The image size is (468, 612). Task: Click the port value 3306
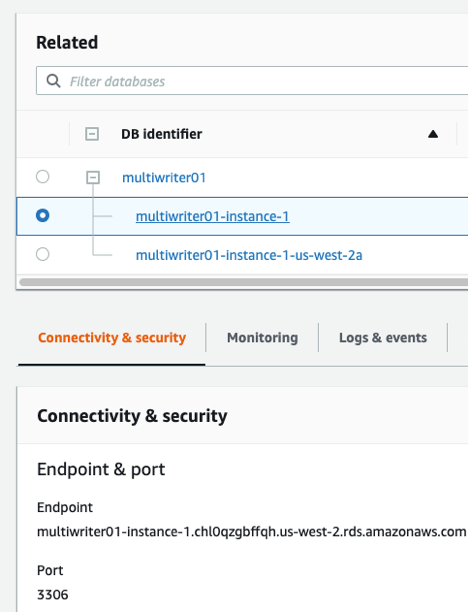[53, 595]
